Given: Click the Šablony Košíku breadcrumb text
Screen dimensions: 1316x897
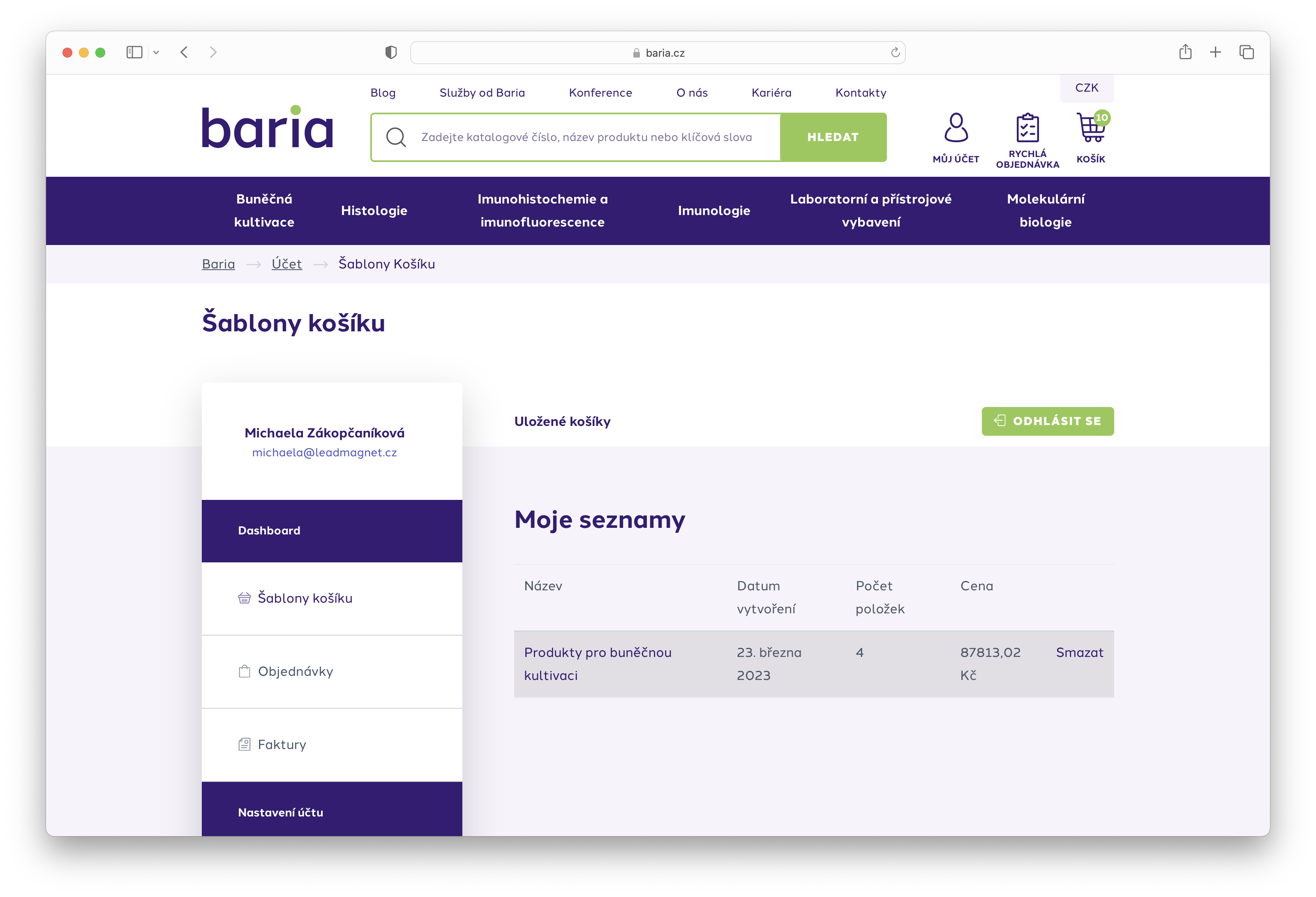Looking at the screenshot, I should point(387,264).
